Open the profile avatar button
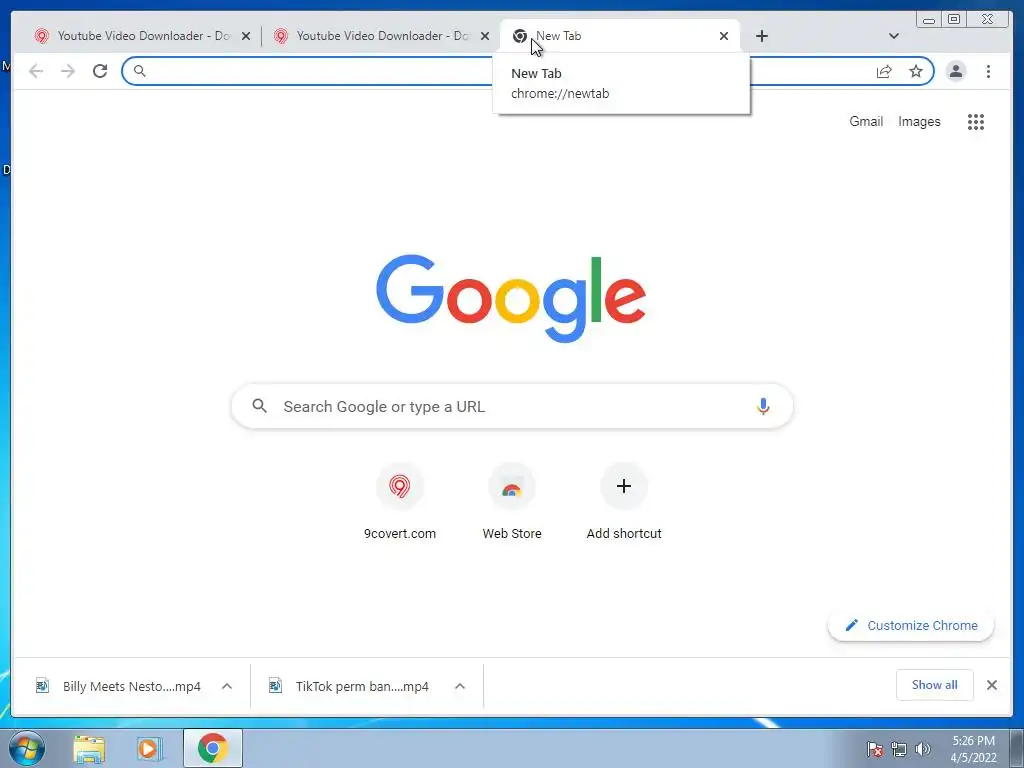This screenshot has width=1024, height=768. (955, 71)
